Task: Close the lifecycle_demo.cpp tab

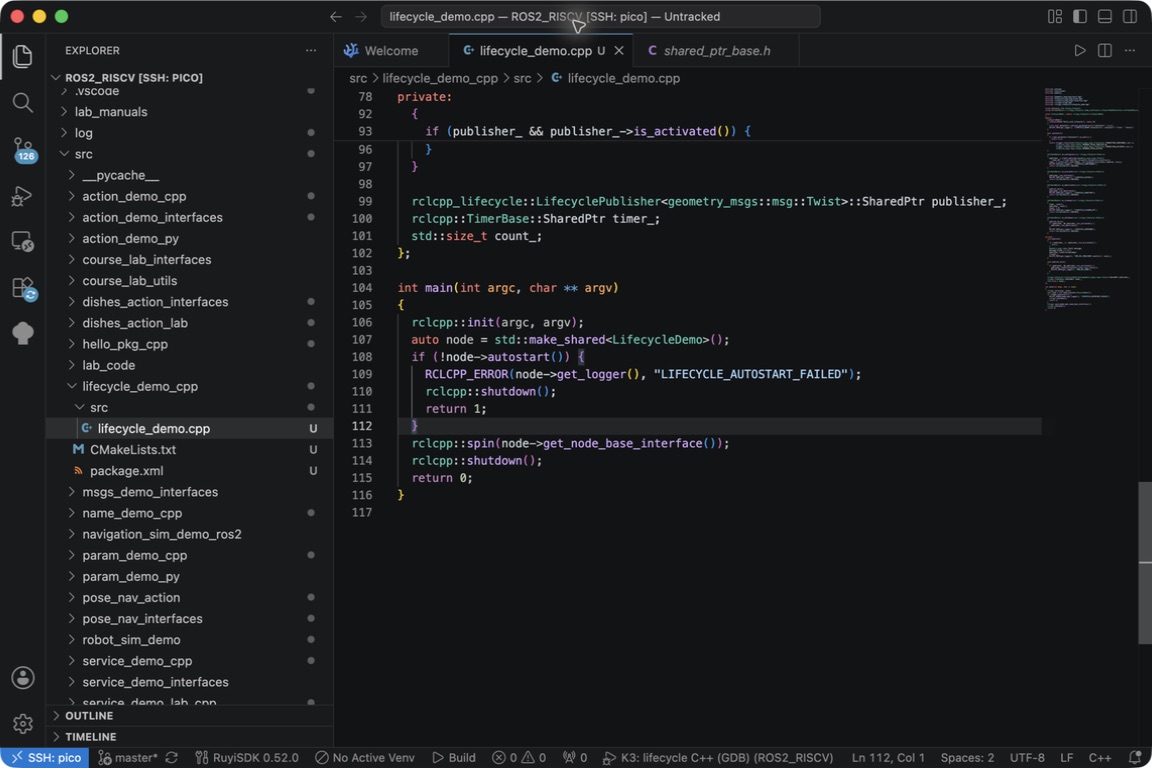Action: 619,51
